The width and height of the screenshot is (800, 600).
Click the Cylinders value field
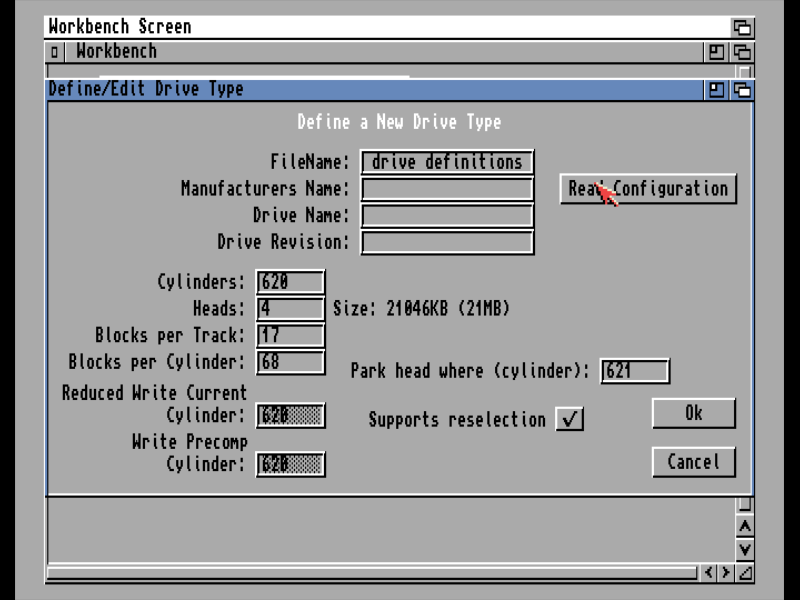[x=291, y=283]
